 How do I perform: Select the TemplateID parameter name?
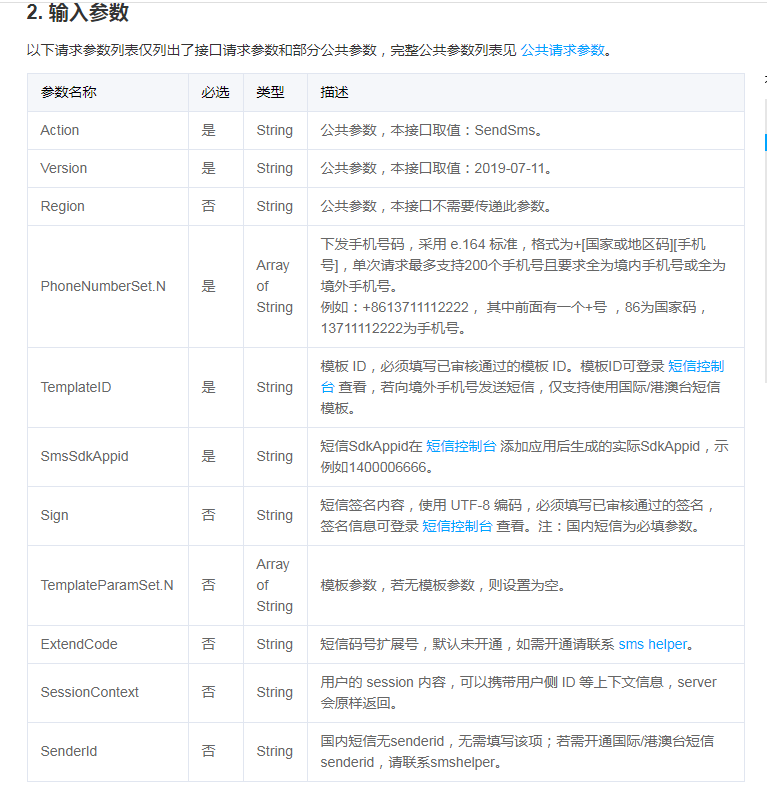pos(76,387)
